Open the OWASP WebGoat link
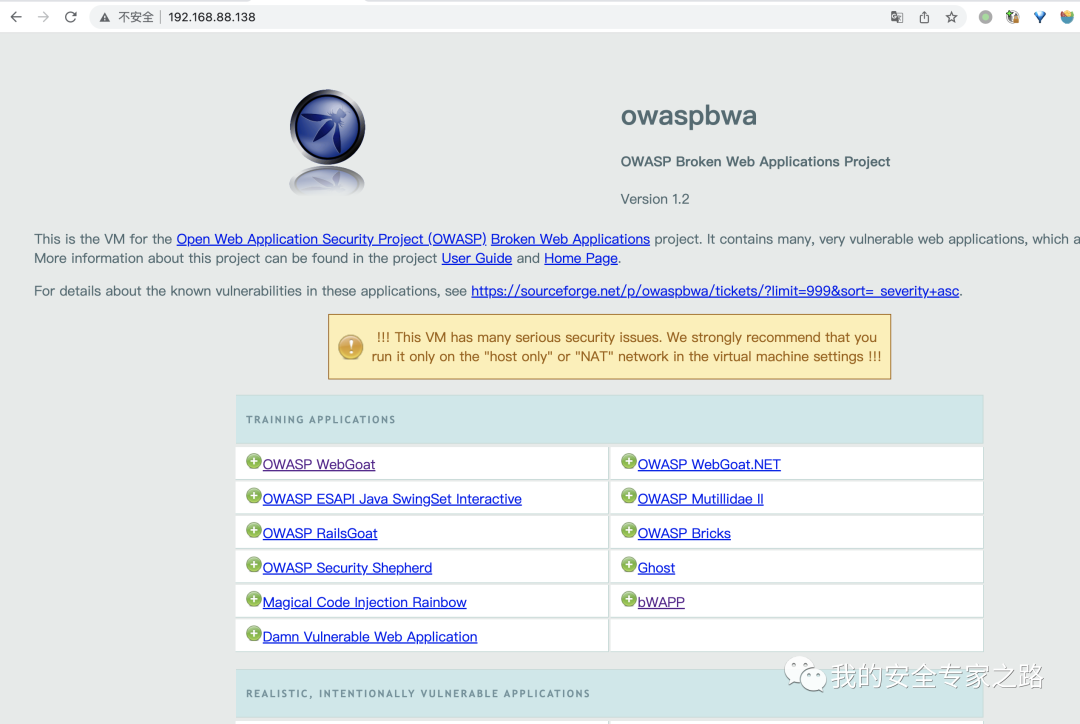This screenshot has height=724, width=1080. click(x=319, y=464)
